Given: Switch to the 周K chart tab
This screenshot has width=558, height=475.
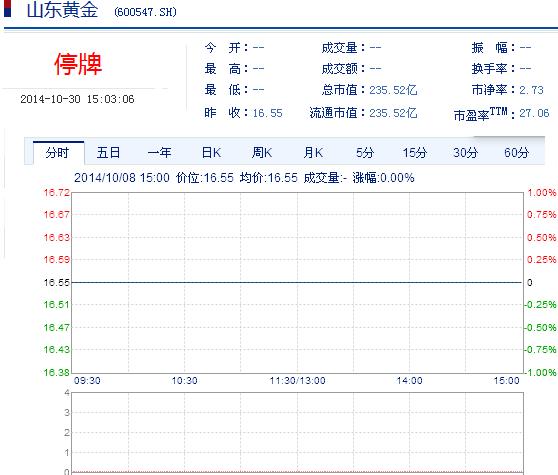Looking at the screenshot, I should [262, 153].
